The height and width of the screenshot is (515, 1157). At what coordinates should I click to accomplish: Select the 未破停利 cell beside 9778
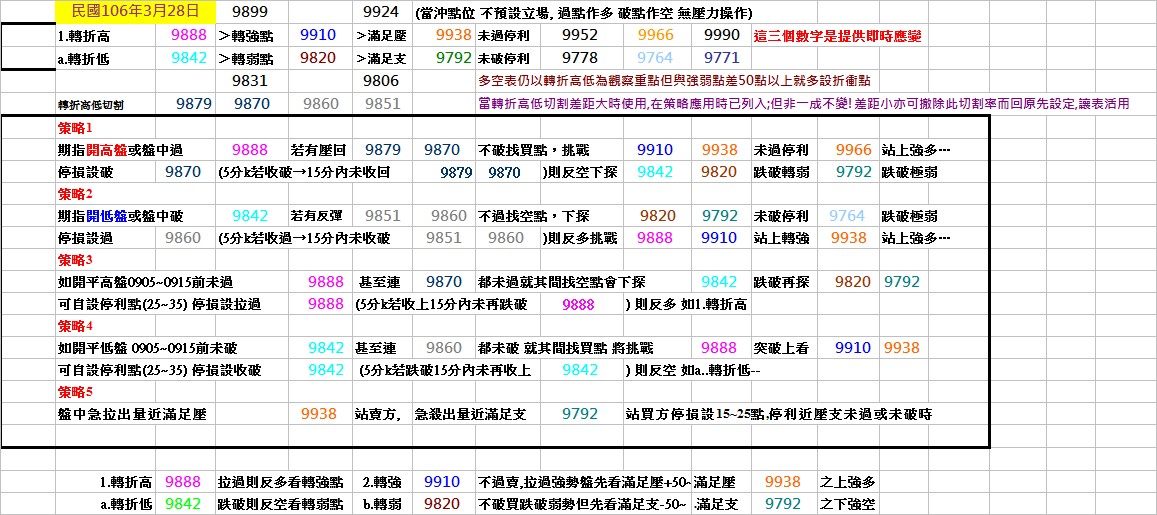tap(502, 59)
